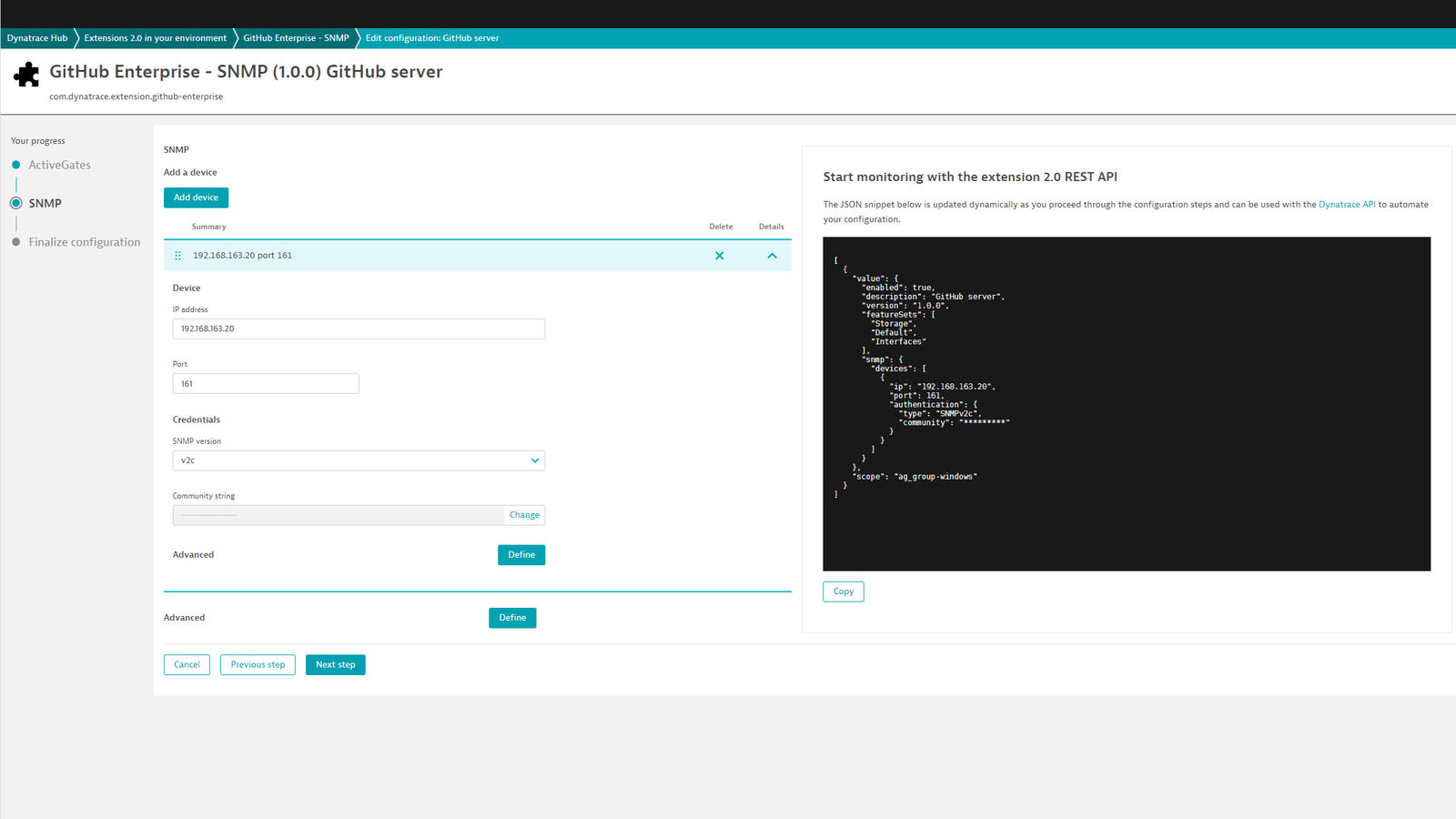Navigate to GitHub Enterprise - SNMP breadcrumb
This screenshot has height=819, width=1456.
coord(296,38)
